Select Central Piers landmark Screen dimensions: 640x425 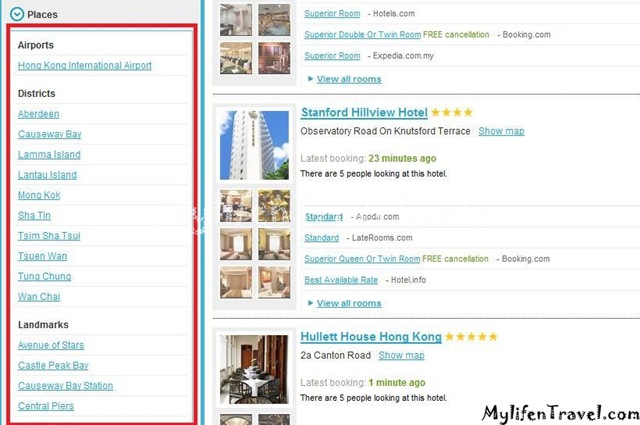pos(46,406)
